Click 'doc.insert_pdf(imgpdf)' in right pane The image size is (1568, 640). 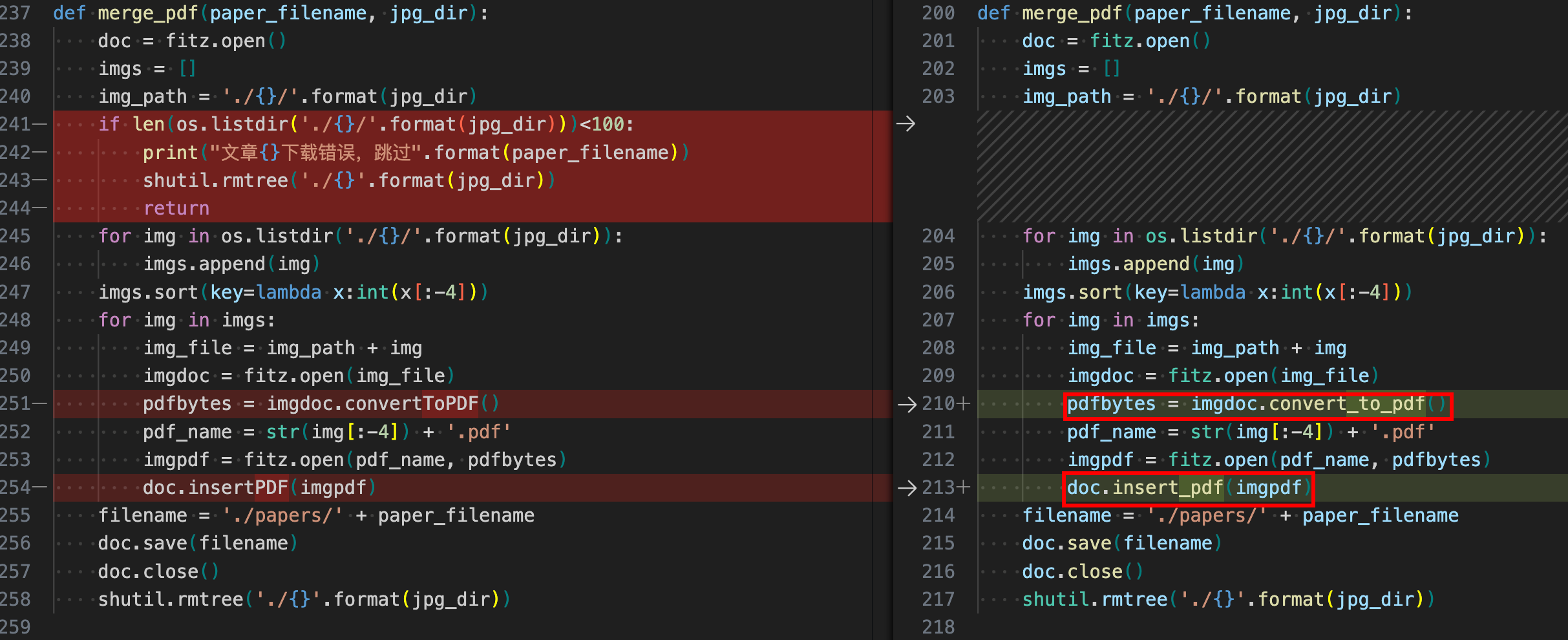(x=1189, y=488)
